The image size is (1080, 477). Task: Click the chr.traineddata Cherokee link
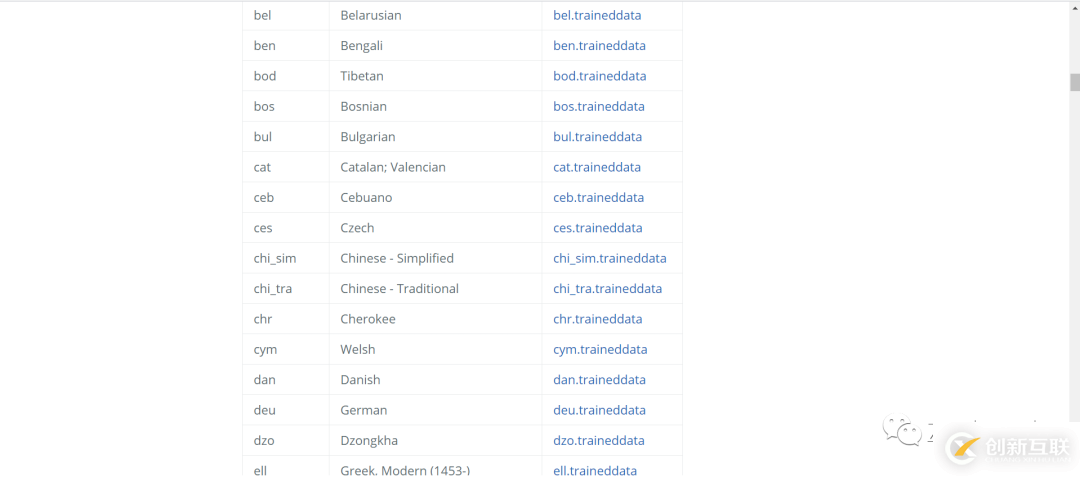(597, 319)
